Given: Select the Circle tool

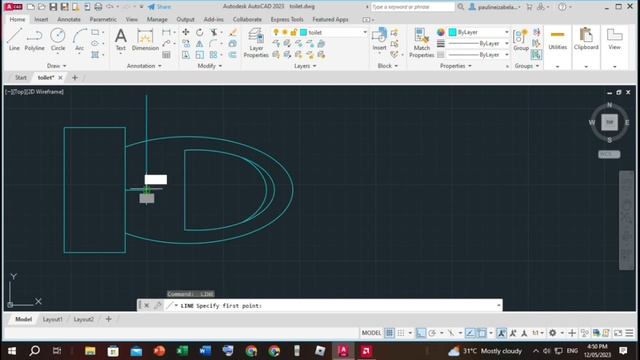Looking at the screenshot, I should (x=58, y=39).
